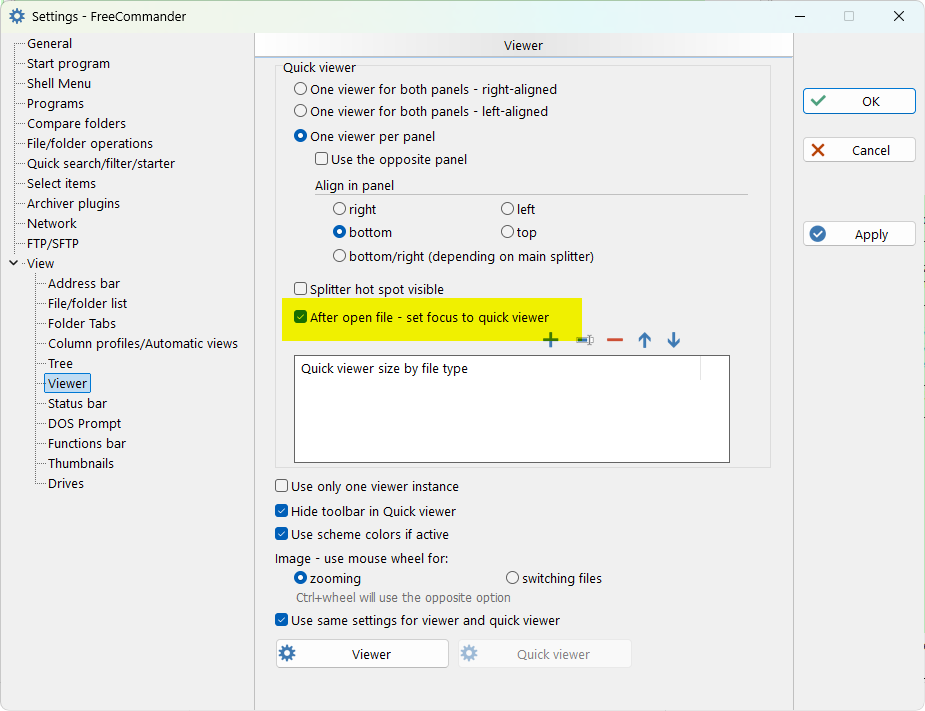Collapse the View tree node
This screenshot has height=711, width=925.
click(13, 263)
